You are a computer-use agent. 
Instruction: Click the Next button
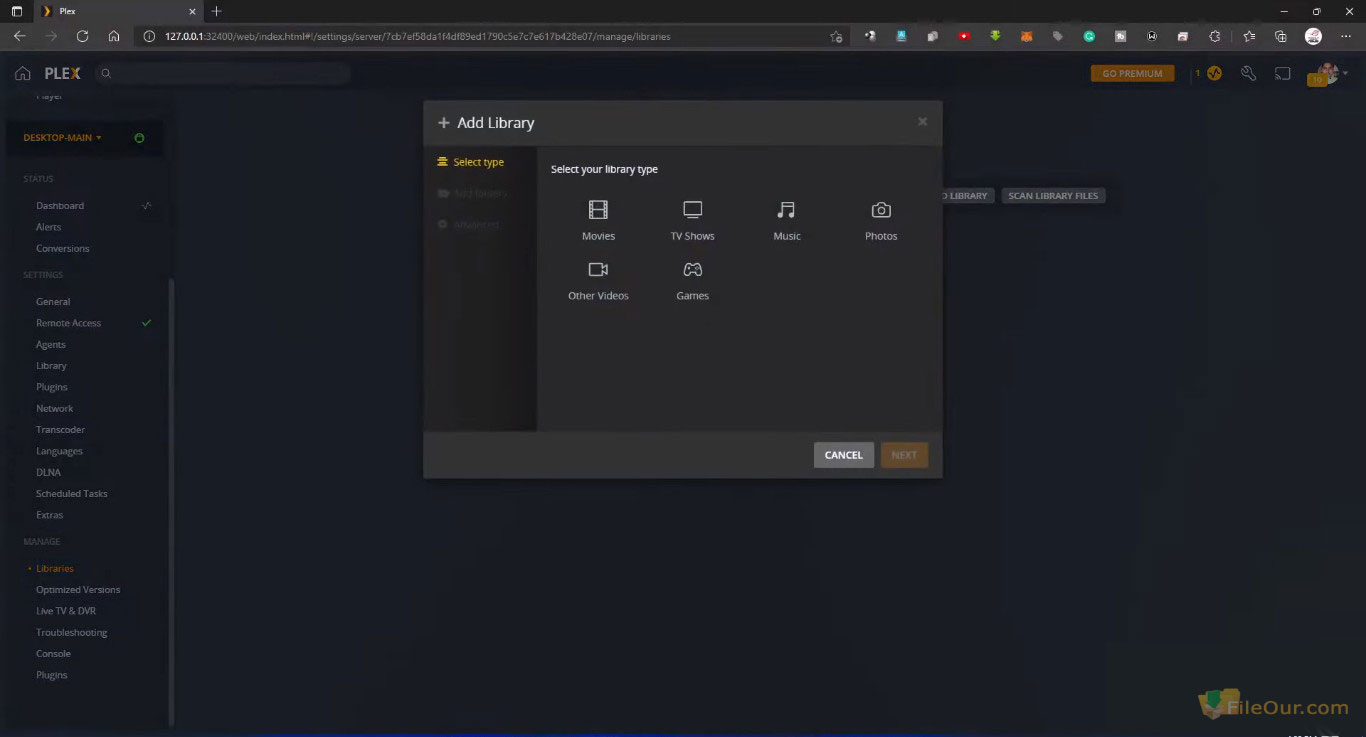tap(904, 455)
